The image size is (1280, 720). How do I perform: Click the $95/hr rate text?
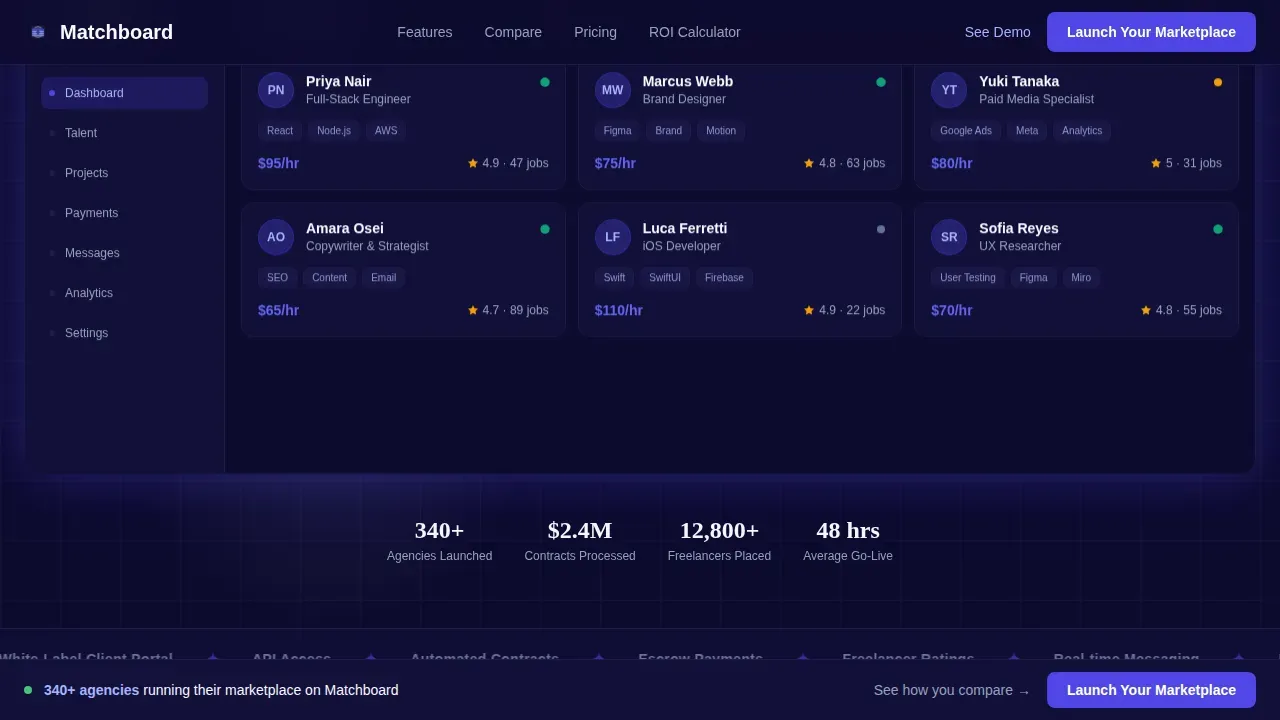[x=278, y=163]
